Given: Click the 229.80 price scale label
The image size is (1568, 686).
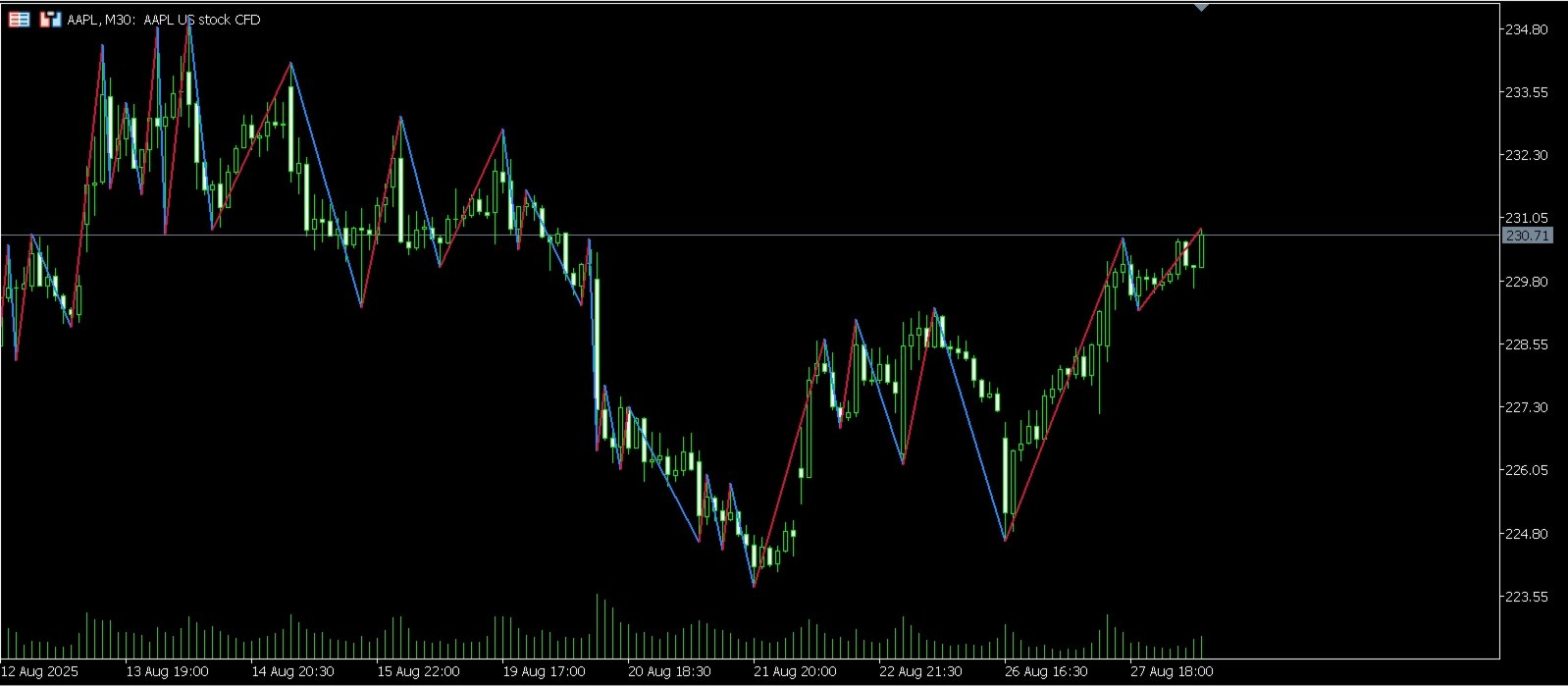Looking at the screenshot, I should click(x=1526, y=282).
